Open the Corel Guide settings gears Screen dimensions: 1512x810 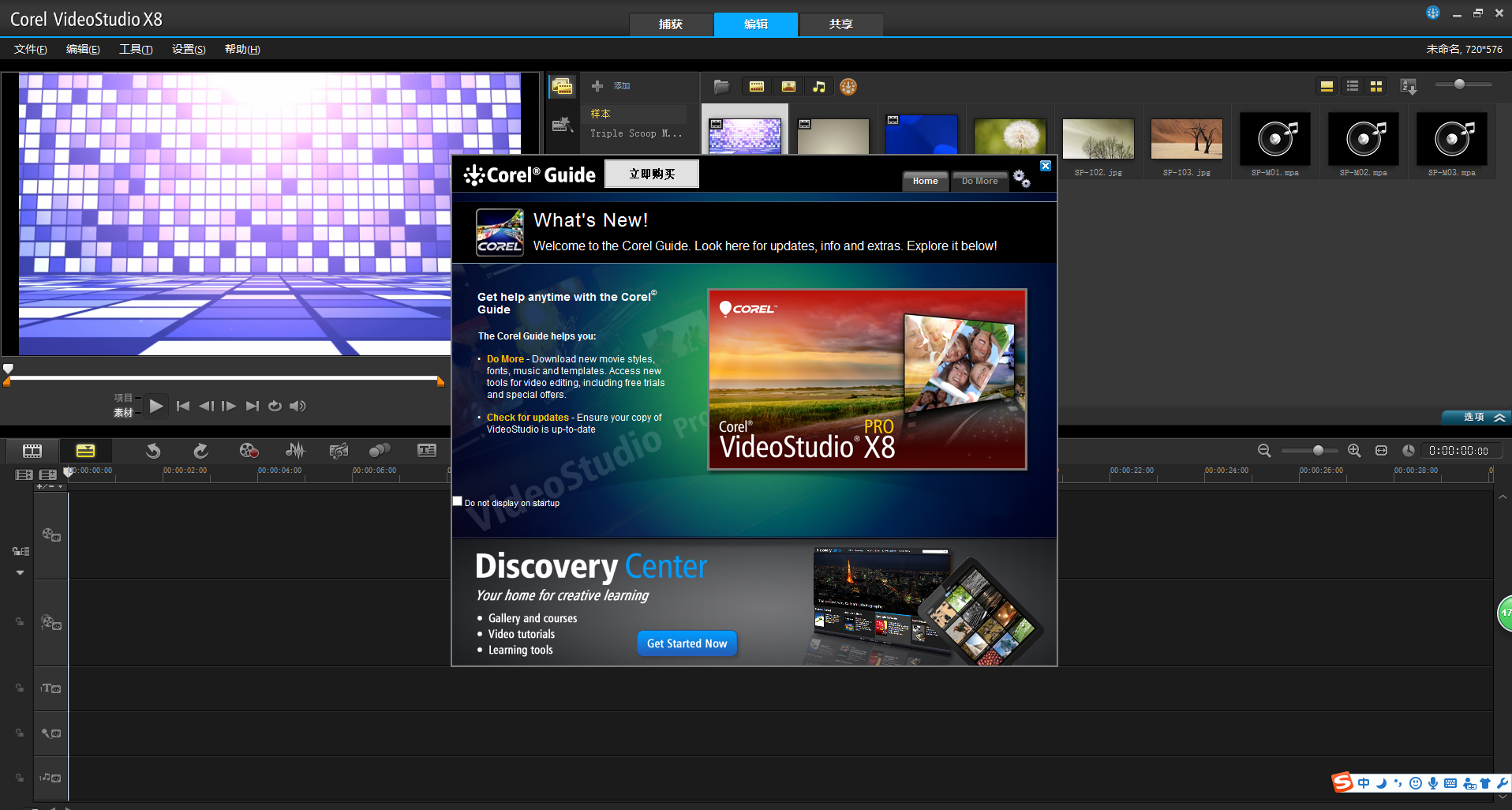click(1021, 178)
